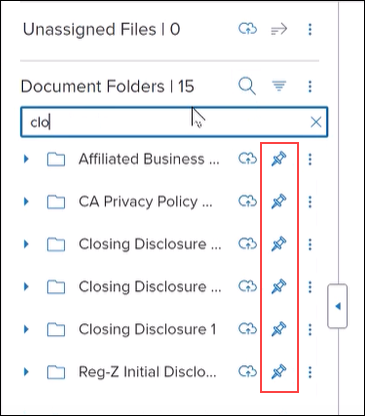Image resolution: width=365 pixels, height=416 pixels.
Task: Expand the CA Privacy Policy folder
Action: [x=26, y=202]
